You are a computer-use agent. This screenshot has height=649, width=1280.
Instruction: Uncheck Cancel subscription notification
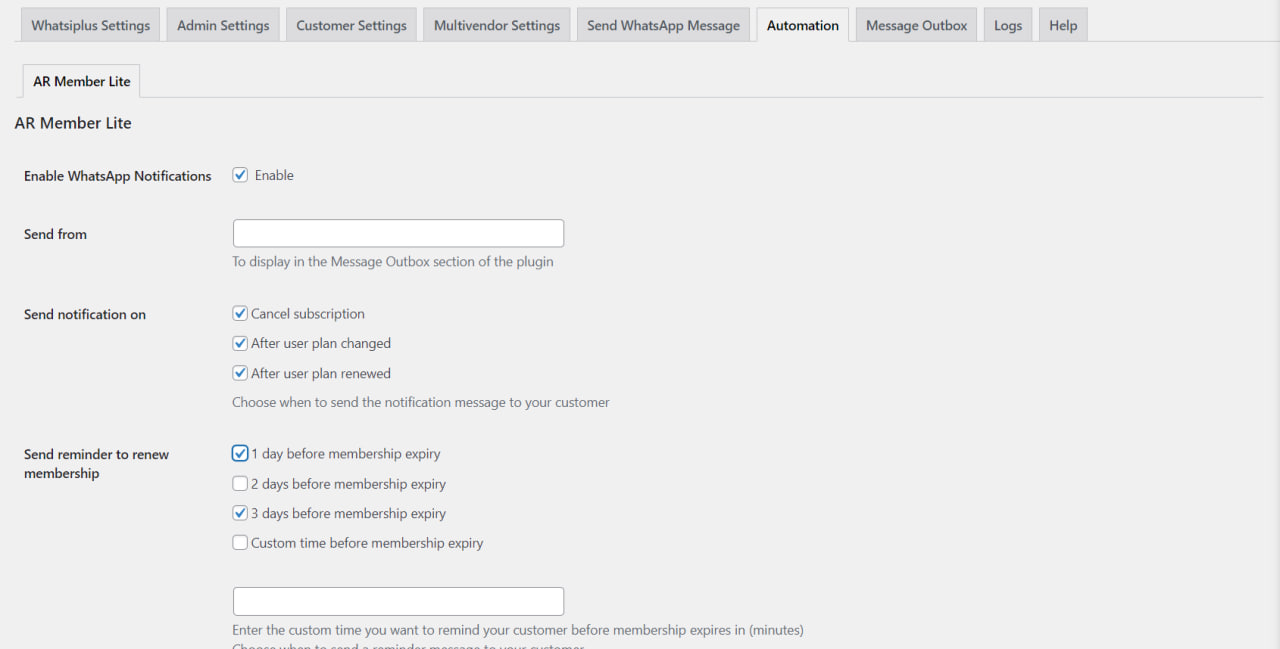click(x=240, y=312)
